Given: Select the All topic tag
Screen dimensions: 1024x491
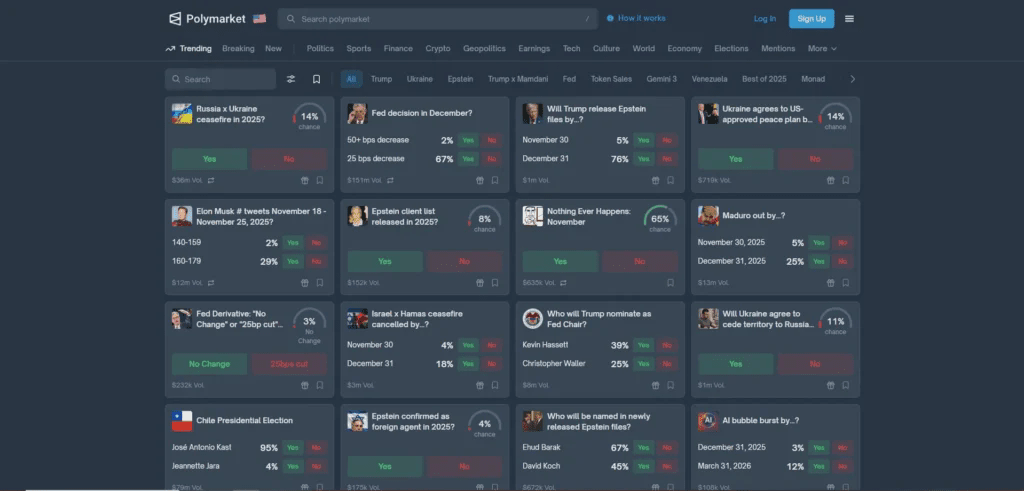Looking at the screenshot, I should click(x=351, y=79).
